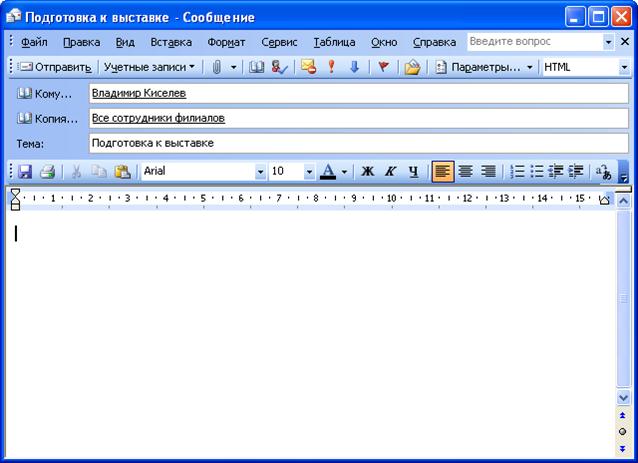Viewport: 638px width, 463px height.
Task: Click inside the message body area
Action: pos(310,334)
